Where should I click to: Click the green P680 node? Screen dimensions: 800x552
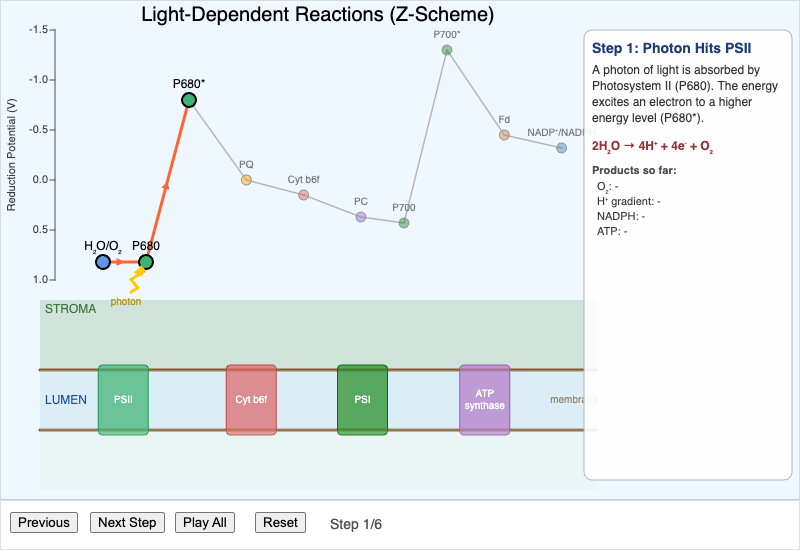(146, 262)
